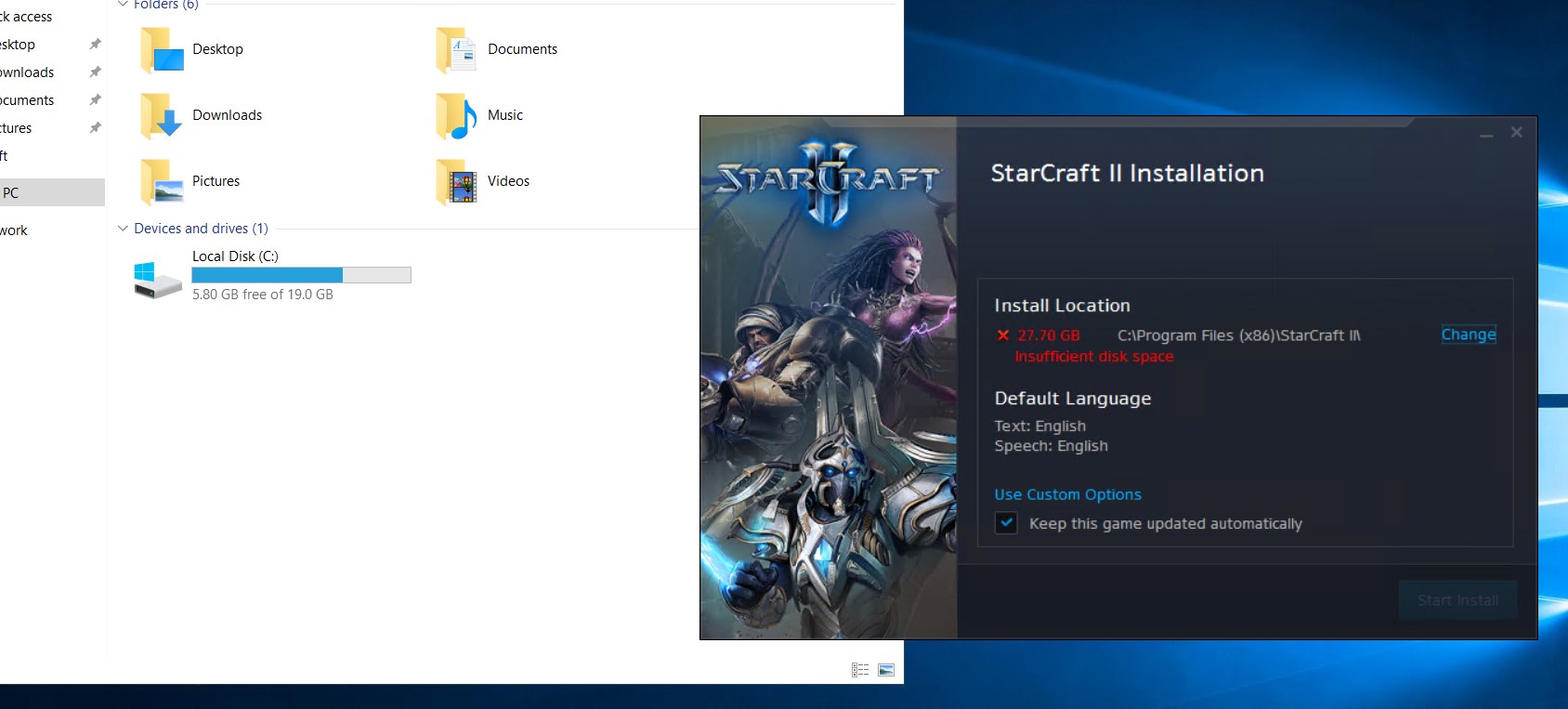
Task: Click Insufficient disk space warning text
Action: click(x=1094, y=357)
